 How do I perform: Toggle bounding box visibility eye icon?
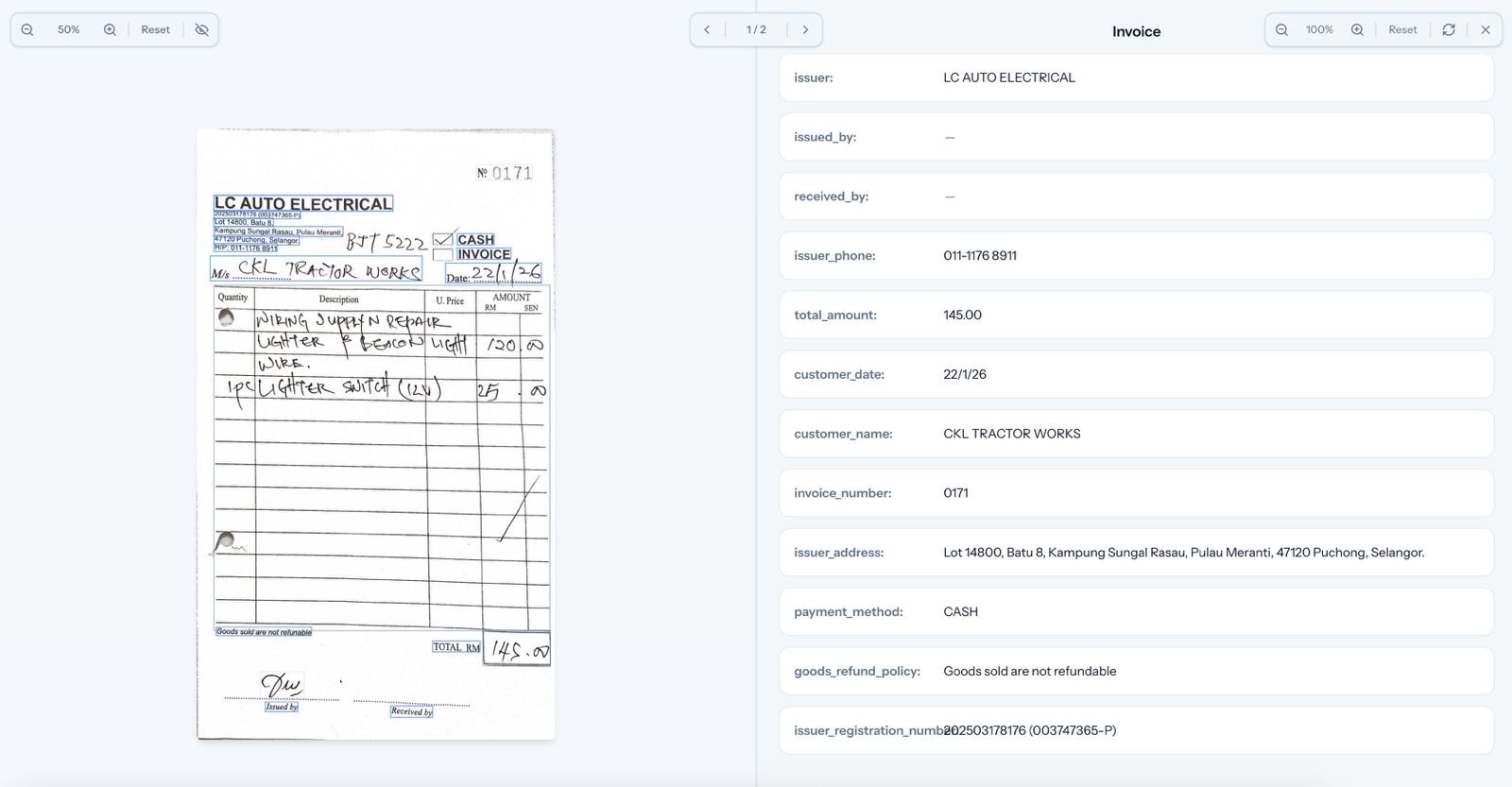coord(201,29)
